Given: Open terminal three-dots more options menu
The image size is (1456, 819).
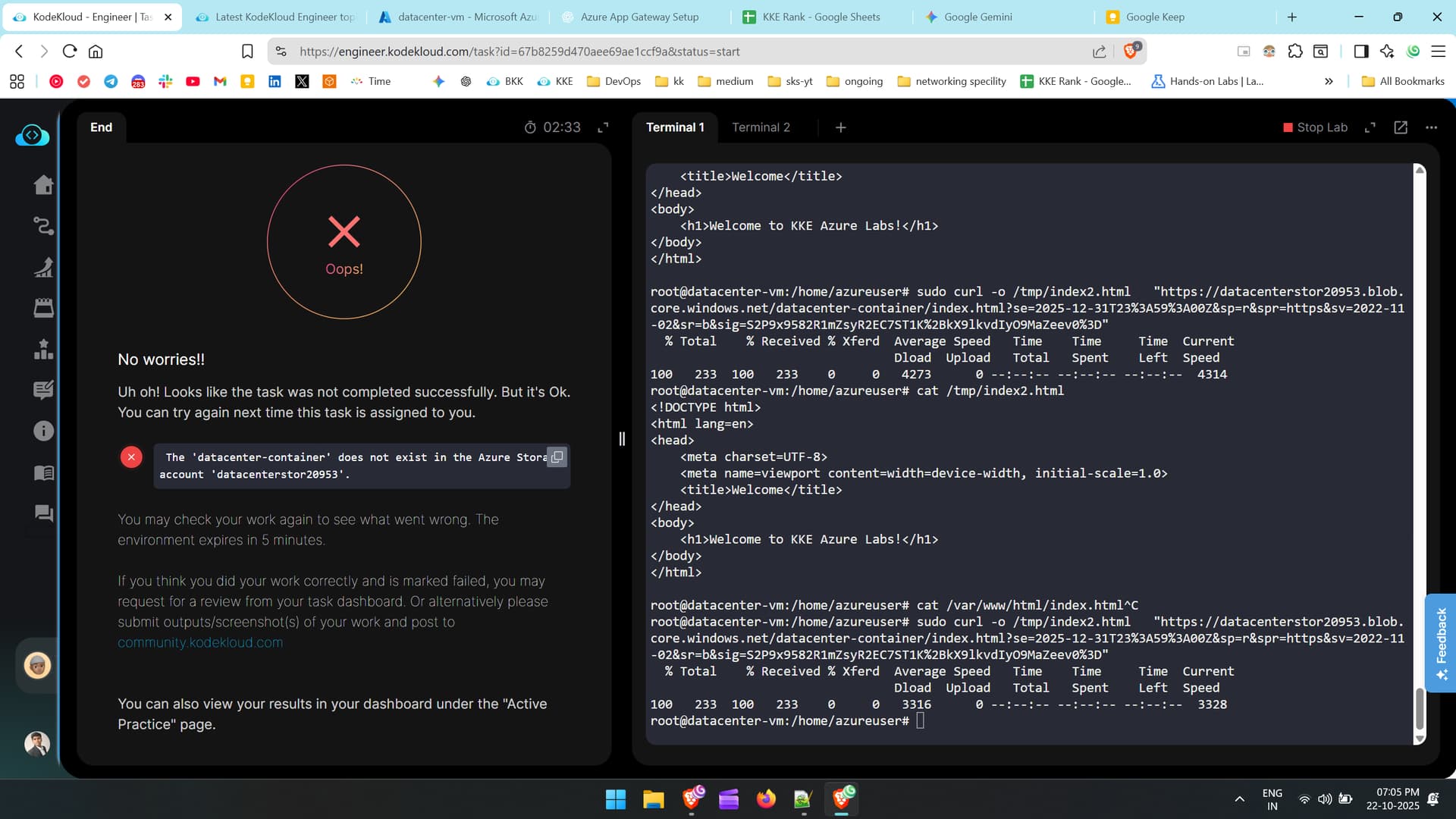Looking at the screenshot, I should click(x=1431, y=127).
